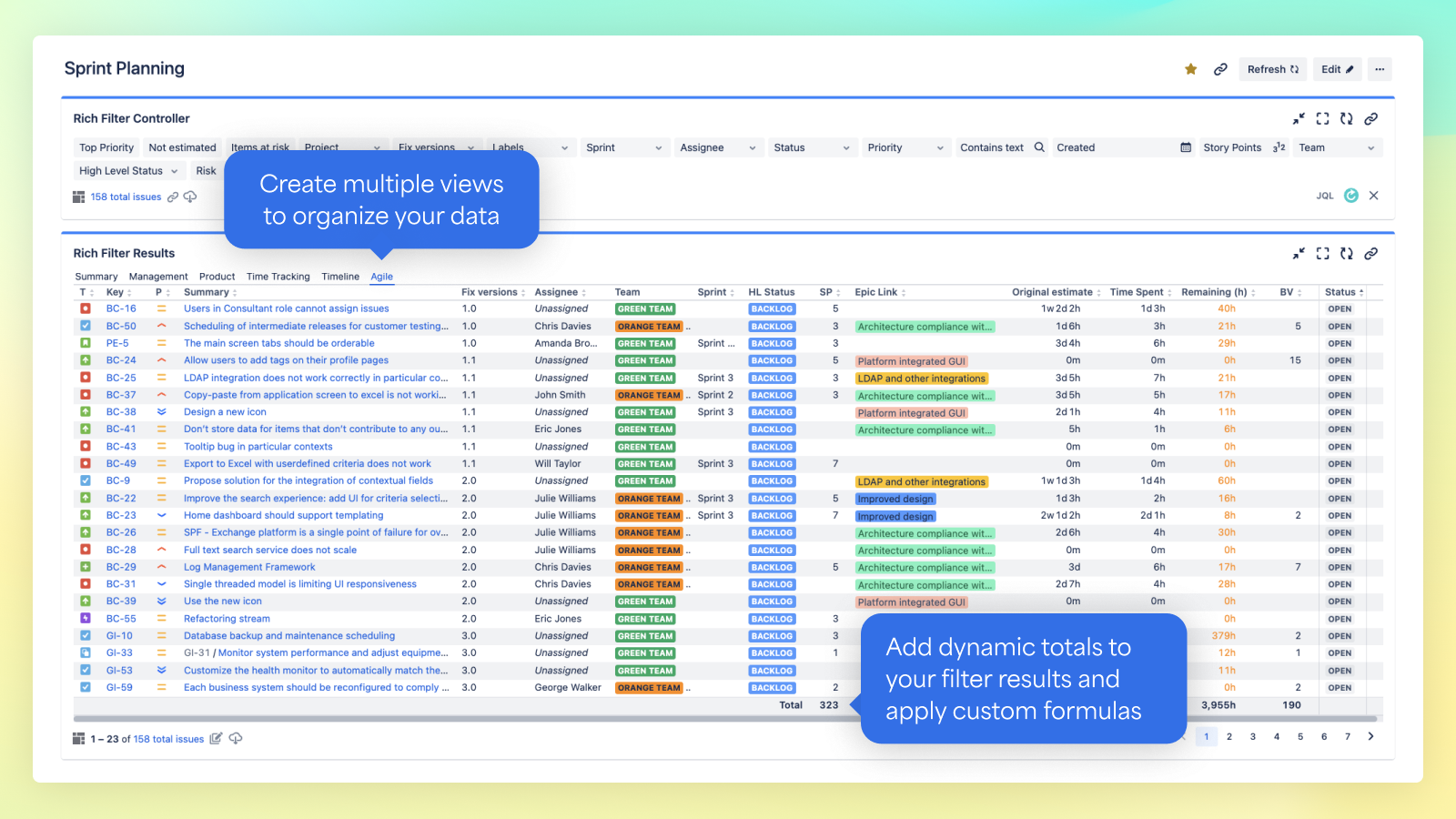Go to results page 2
The height and width of the screenshot is (819, 1456).
click(1229, 737)
